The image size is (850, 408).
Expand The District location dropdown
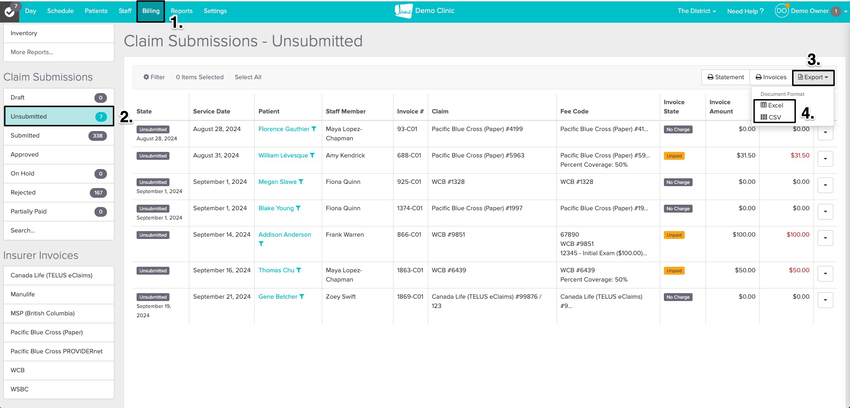click(697, 11)
